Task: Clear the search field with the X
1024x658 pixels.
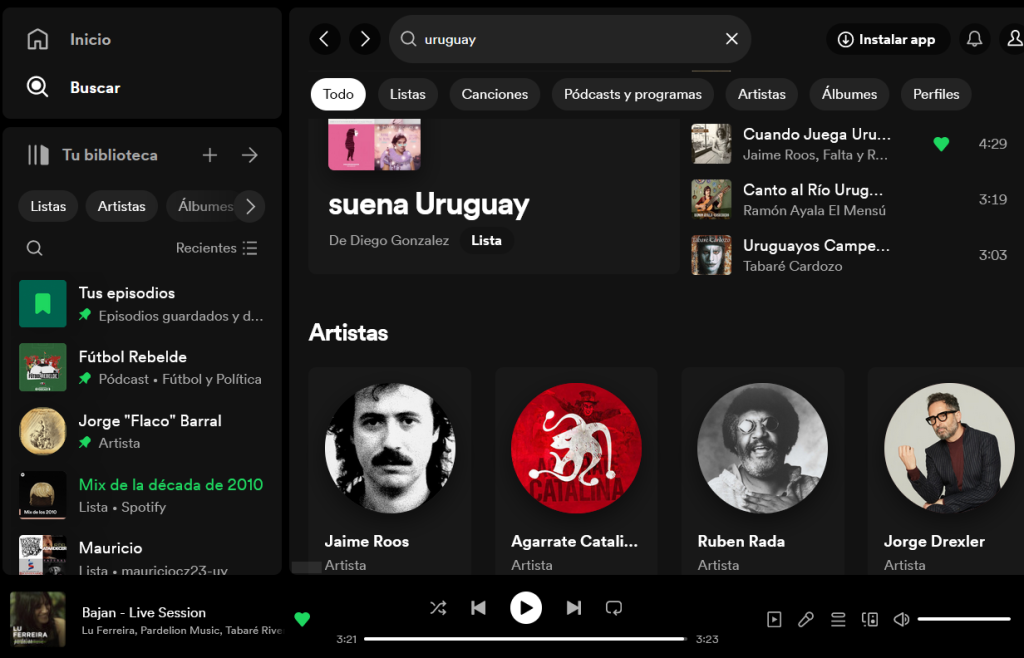Action: point(731,39)
